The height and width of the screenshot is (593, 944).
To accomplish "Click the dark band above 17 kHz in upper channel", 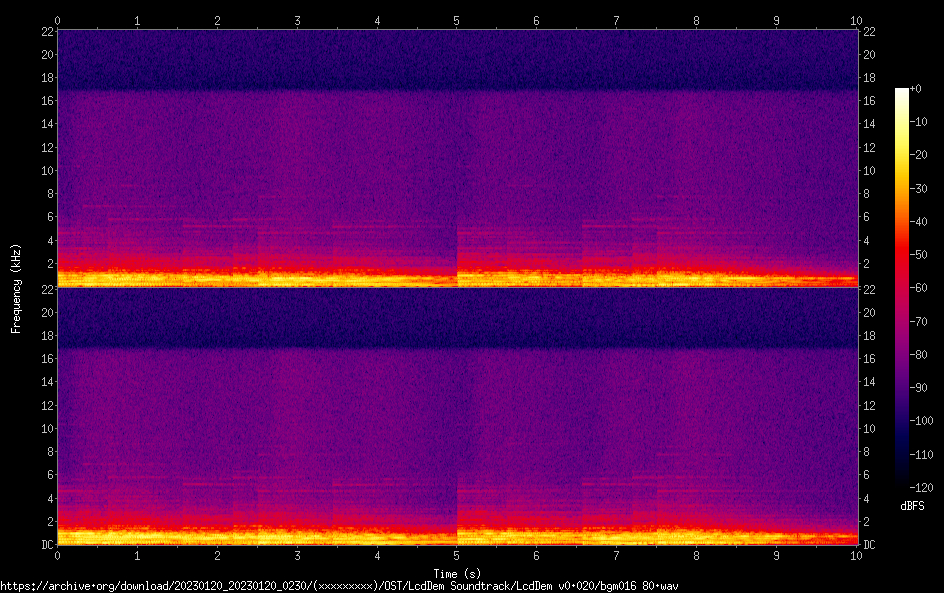I will click(x=457, y=60).
